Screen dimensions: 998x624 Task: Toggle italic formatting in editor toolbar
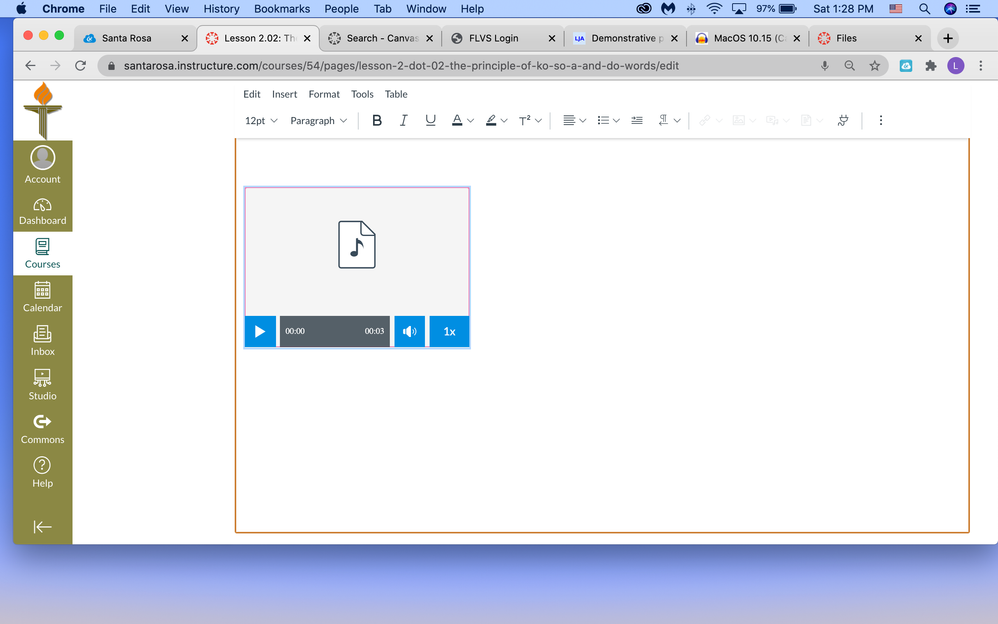(403, 120)
